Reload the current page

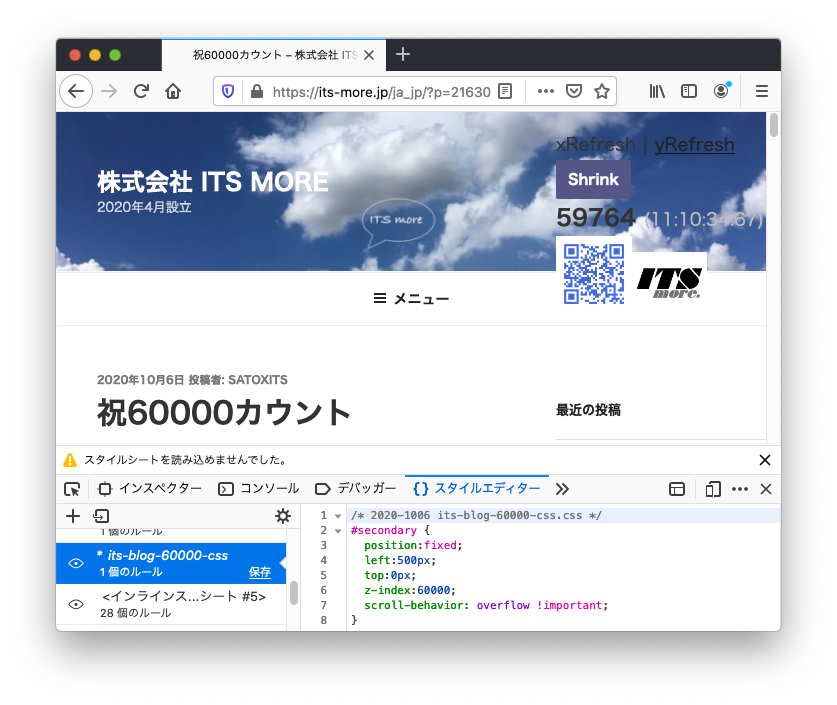[141, 91]
